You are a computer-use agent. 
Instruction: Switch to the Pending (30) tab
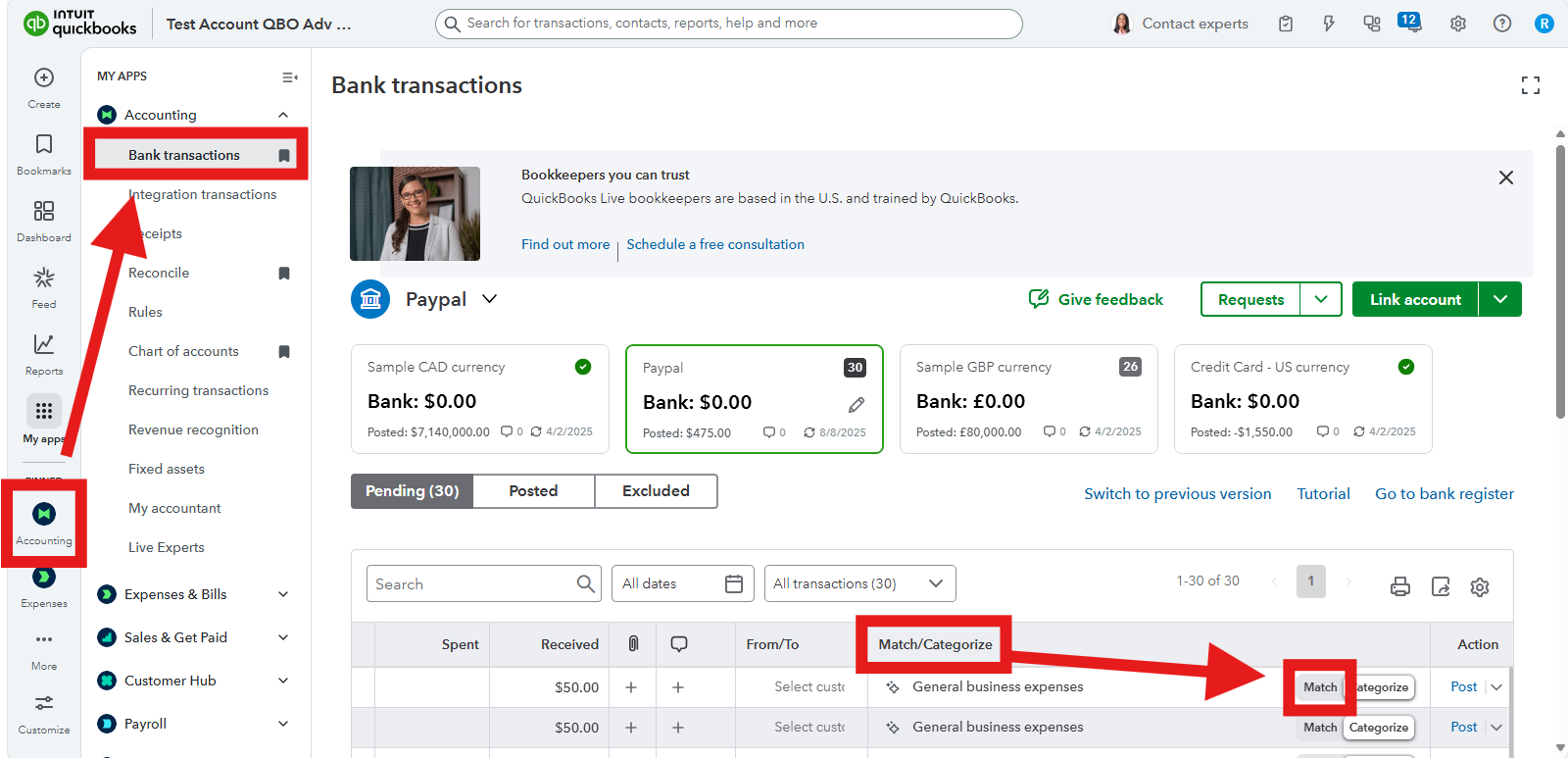click(x=412, y=491)
